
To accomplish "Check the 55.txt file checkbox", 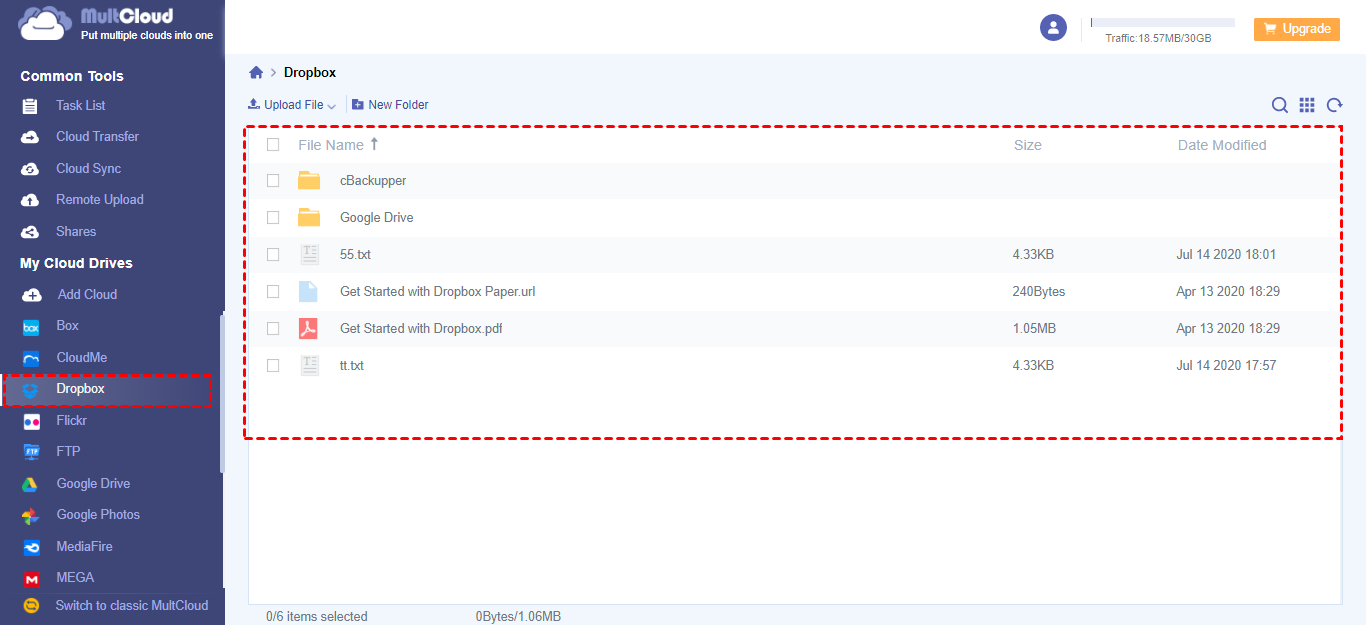I will click(273, 255).
